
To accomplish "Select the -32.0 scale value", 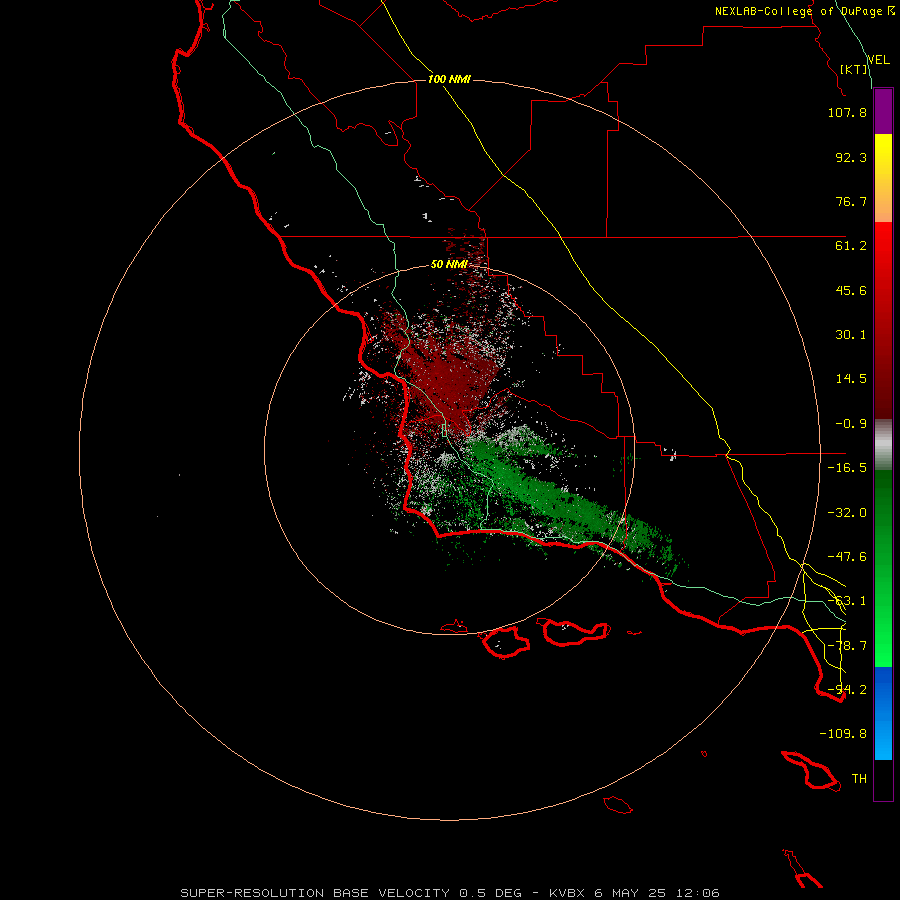I will point(847,513).
